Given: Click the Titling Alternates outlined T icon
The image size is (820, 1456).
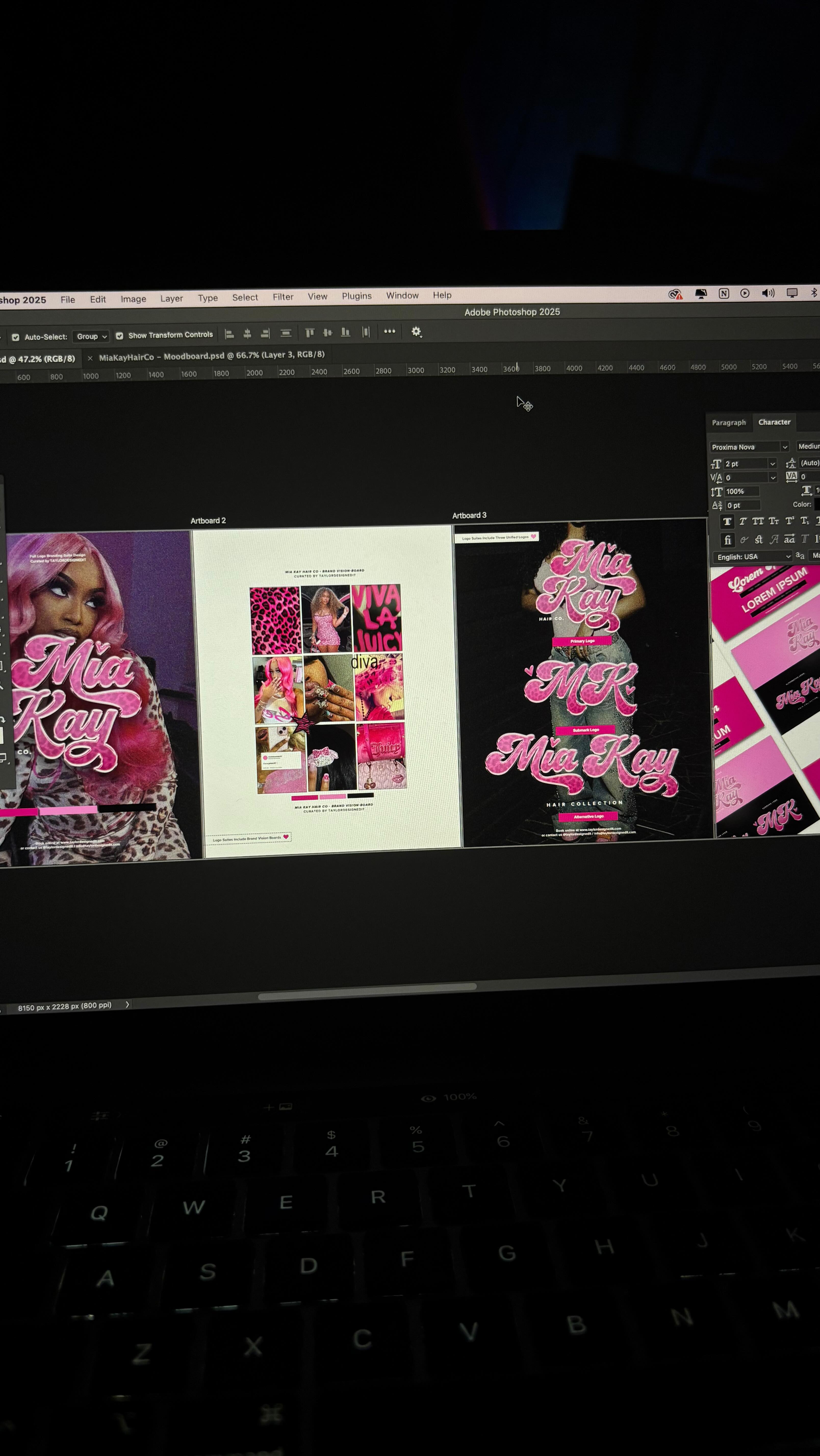Looking at the screenshot, I should (x=805, y=539).
